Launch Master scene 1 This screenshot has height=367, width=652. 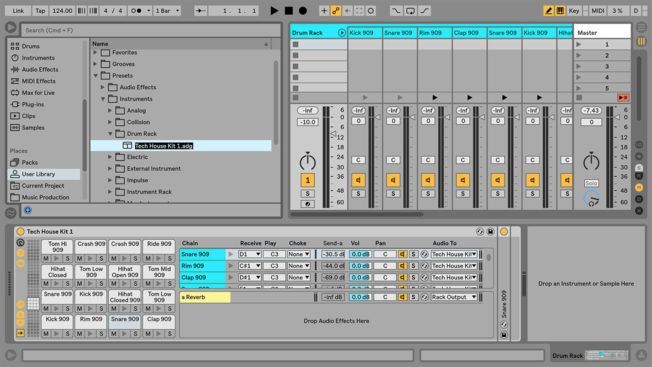pyautogui.click(x=578, y=44)
